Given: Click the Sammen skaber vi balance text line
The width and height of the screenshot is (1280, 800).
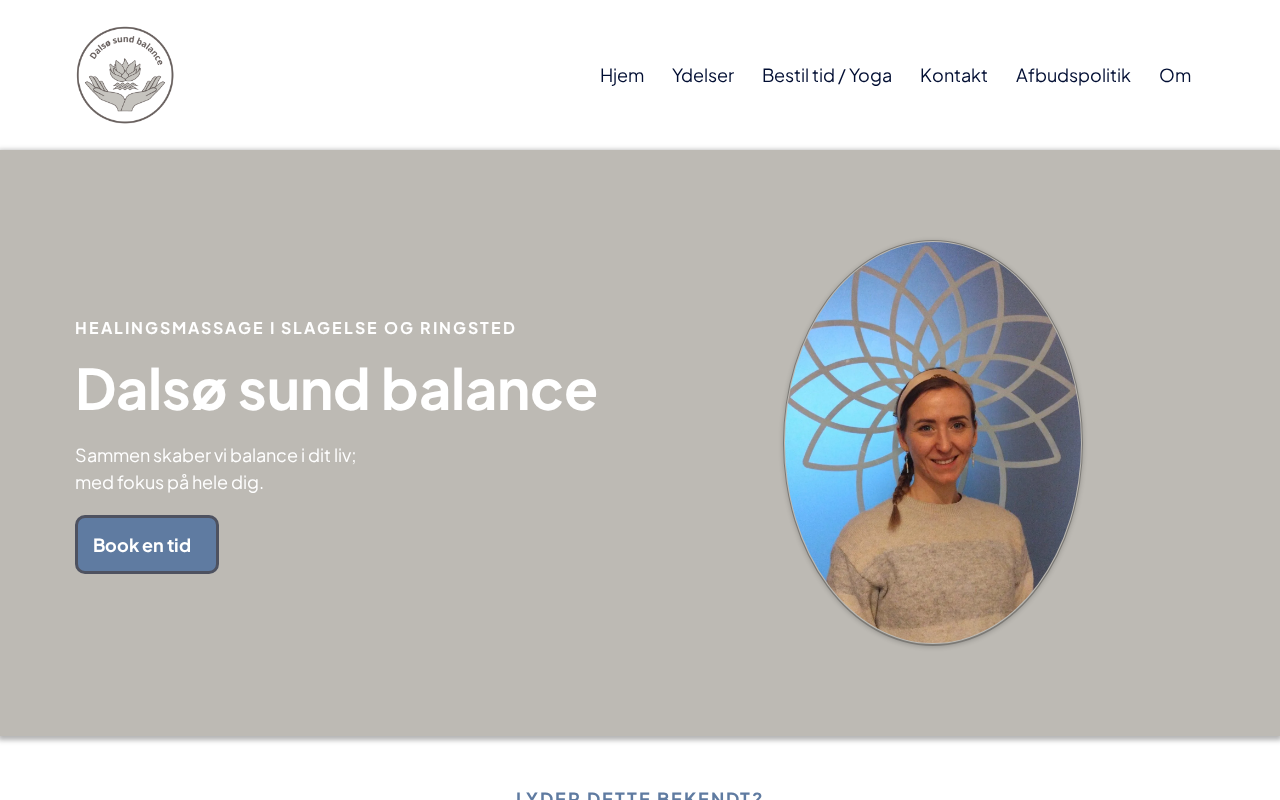Looking at the screenshot, I should 216,455.
